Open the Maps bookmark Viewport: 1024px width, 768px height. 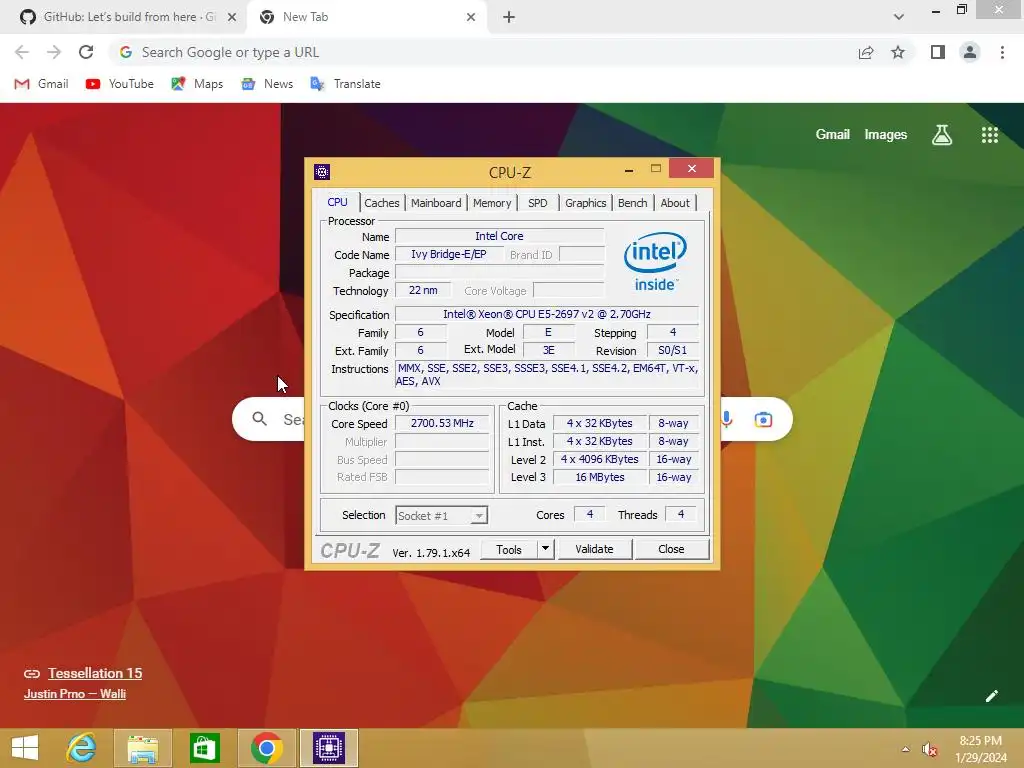click(197, 84)
